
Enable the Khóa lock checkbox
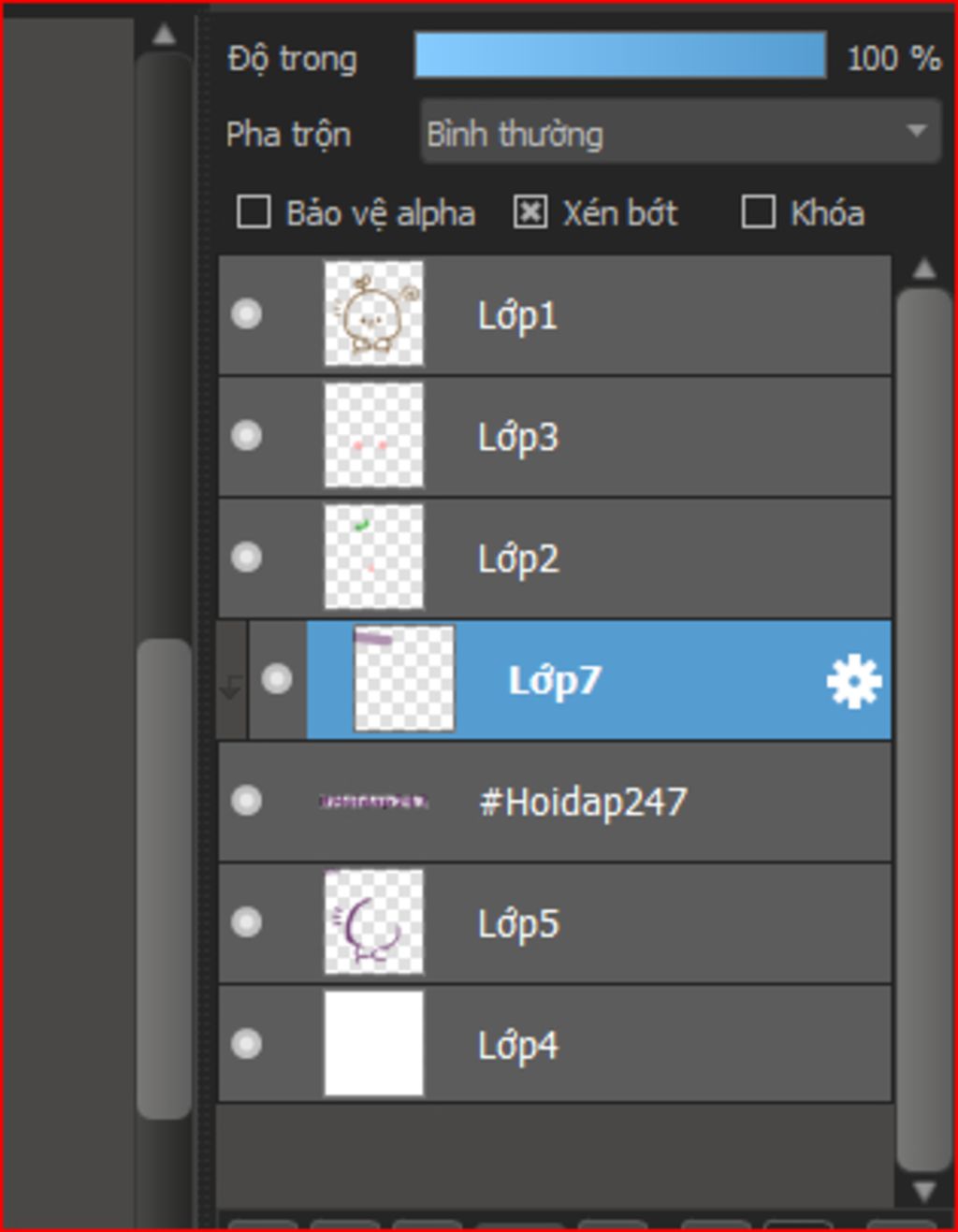tap(758, 212)
